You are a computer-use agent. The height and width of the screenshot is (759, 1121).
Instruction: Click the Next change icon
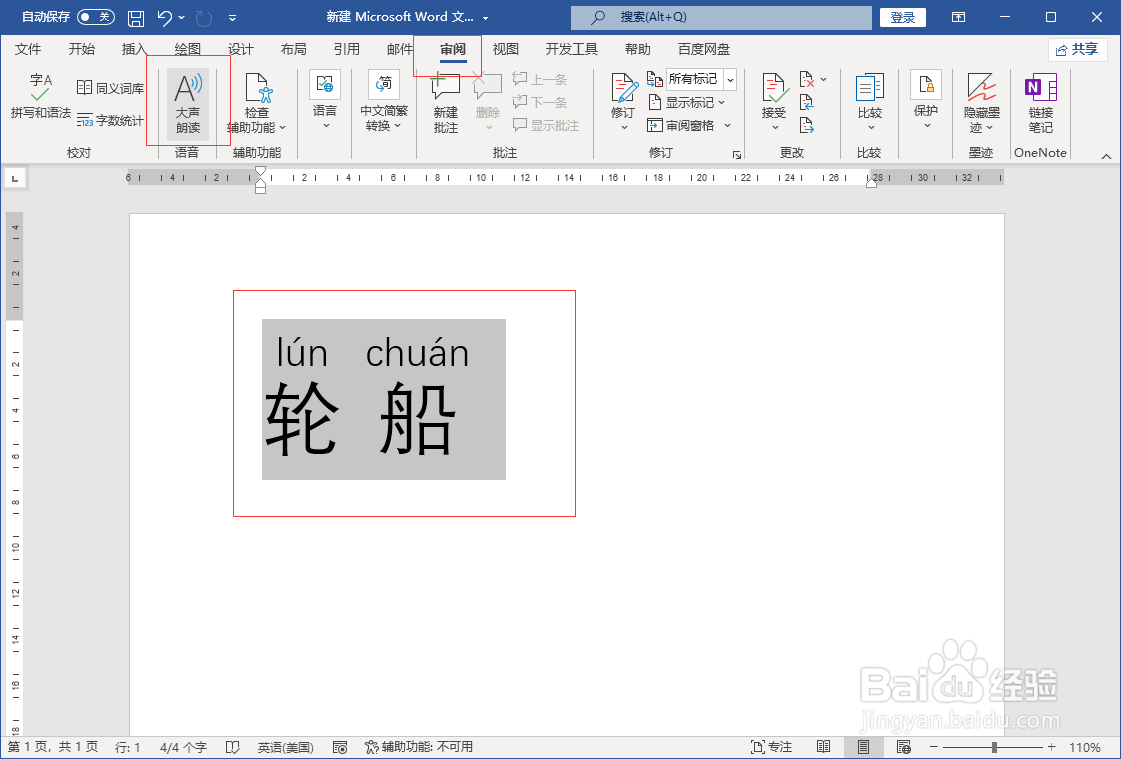(x=806, y=126)
